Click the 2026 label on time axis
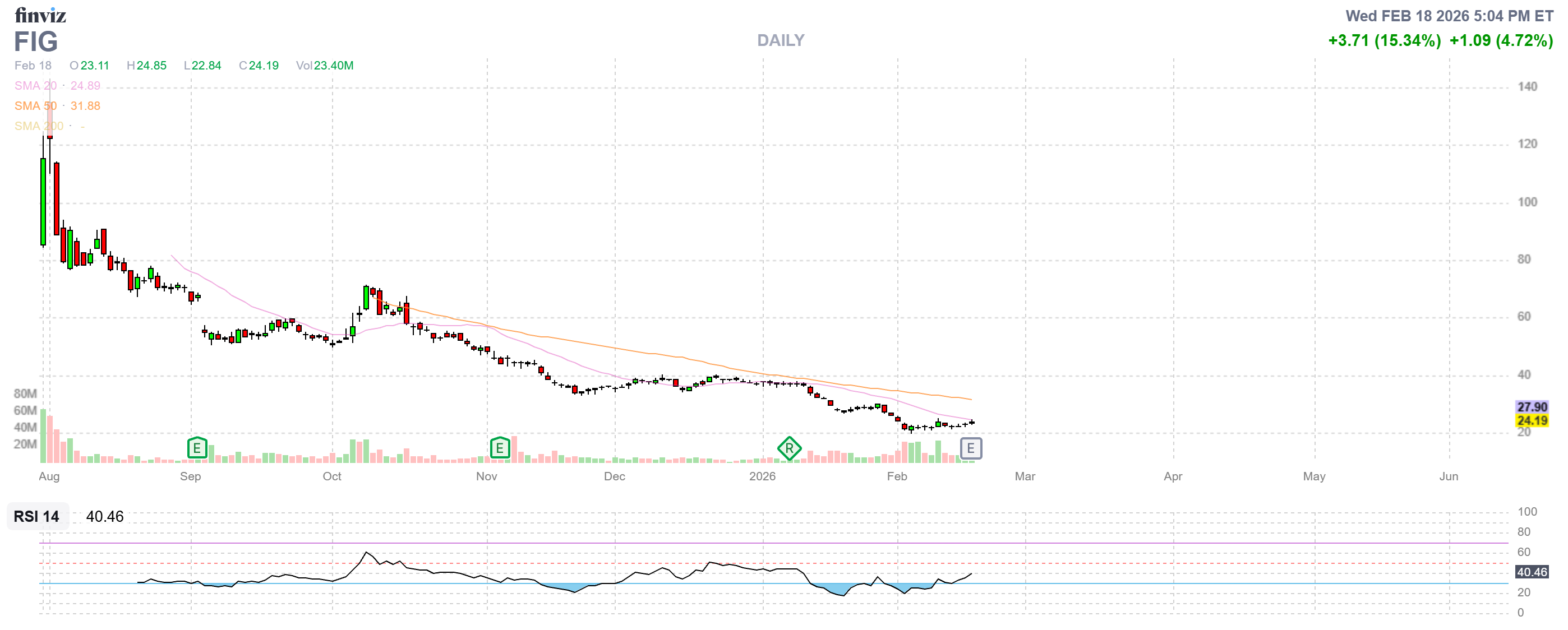Viewport: 1568px width, 630px height. click(x=762, y=476)
